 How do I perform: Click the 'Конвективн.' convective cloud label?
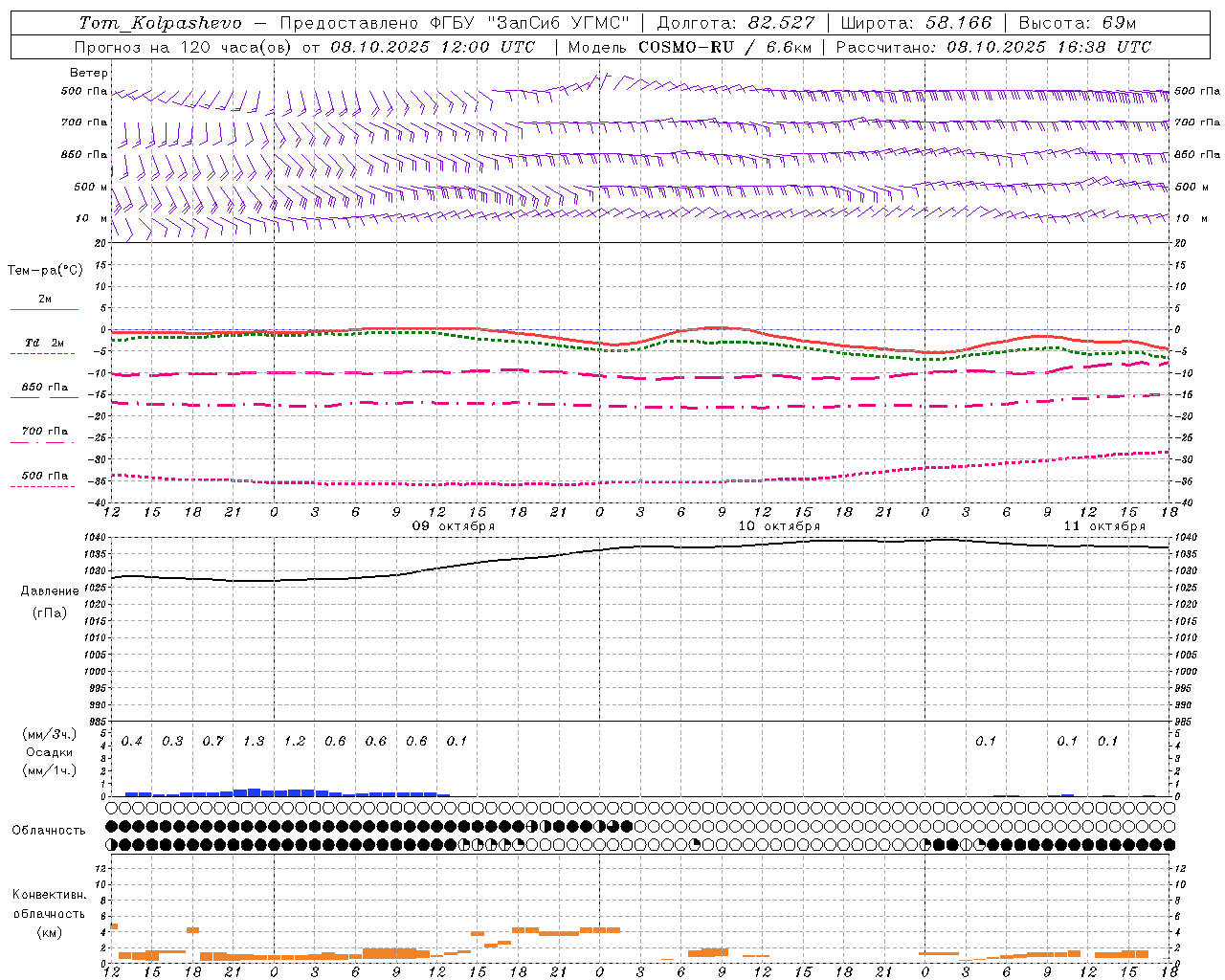click(50, 895)
